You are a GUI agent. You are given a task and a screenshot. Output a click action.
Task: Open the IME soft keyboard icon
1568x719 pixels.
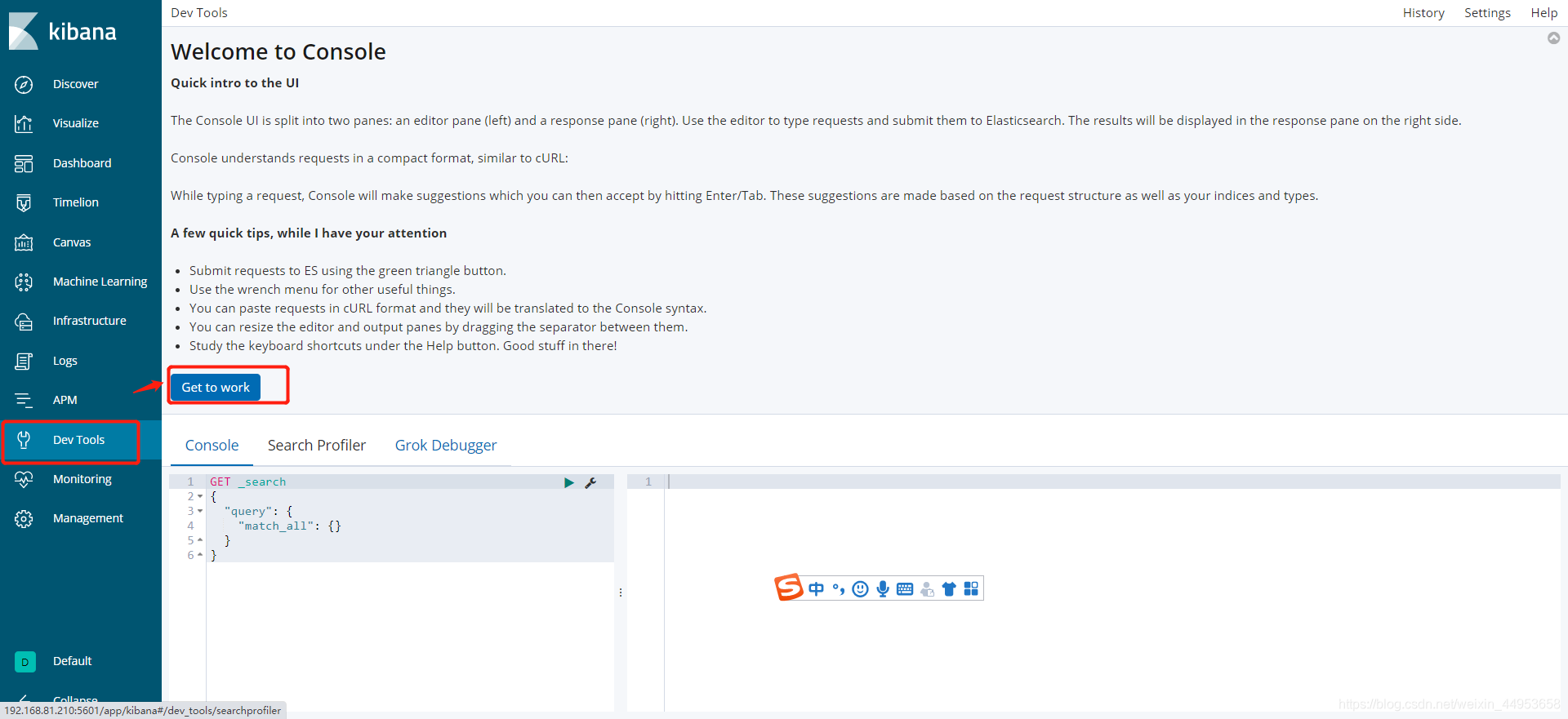pos(905,589)
